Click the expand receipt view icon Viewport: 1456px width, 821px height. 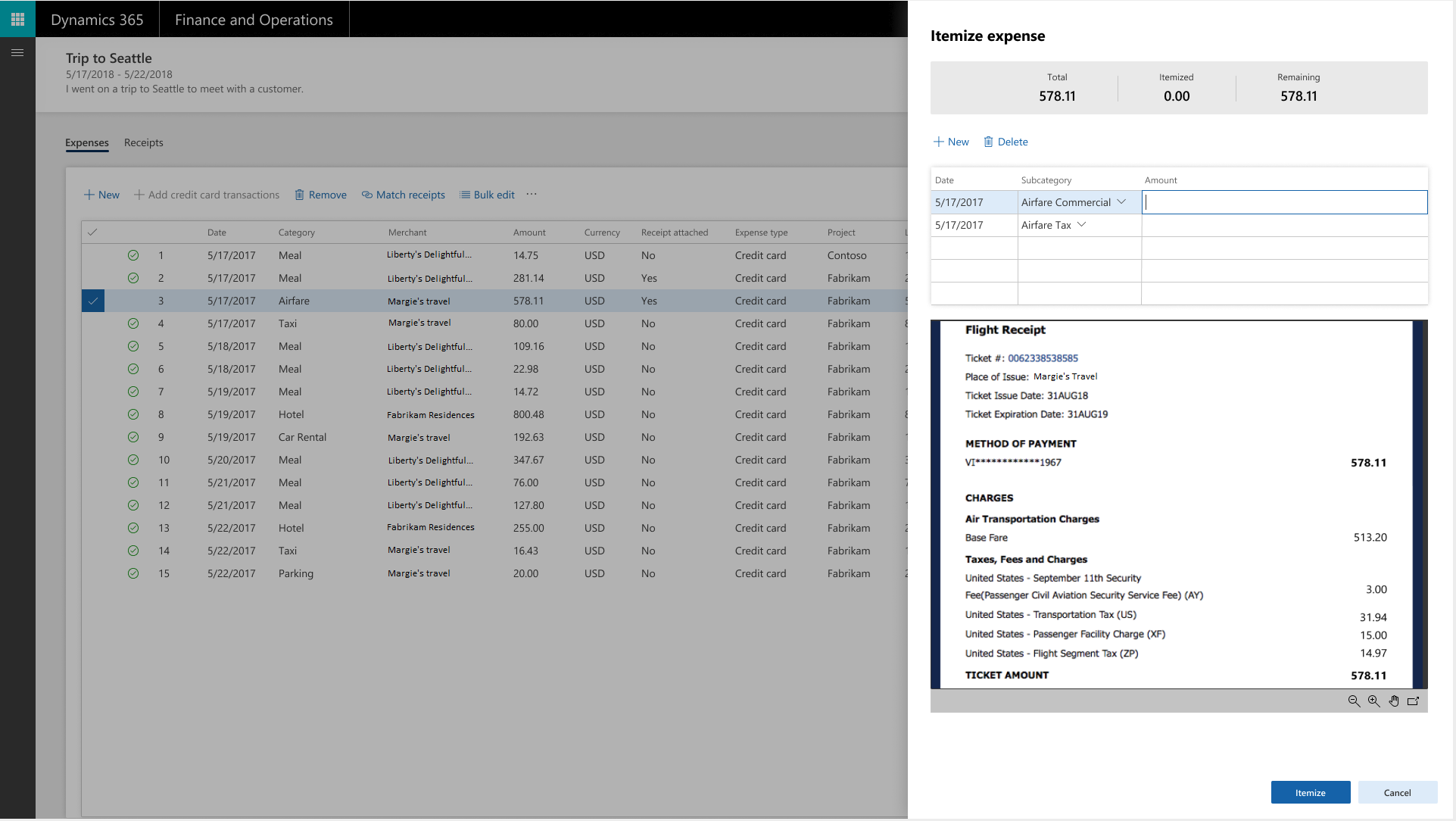(1417, 700)
